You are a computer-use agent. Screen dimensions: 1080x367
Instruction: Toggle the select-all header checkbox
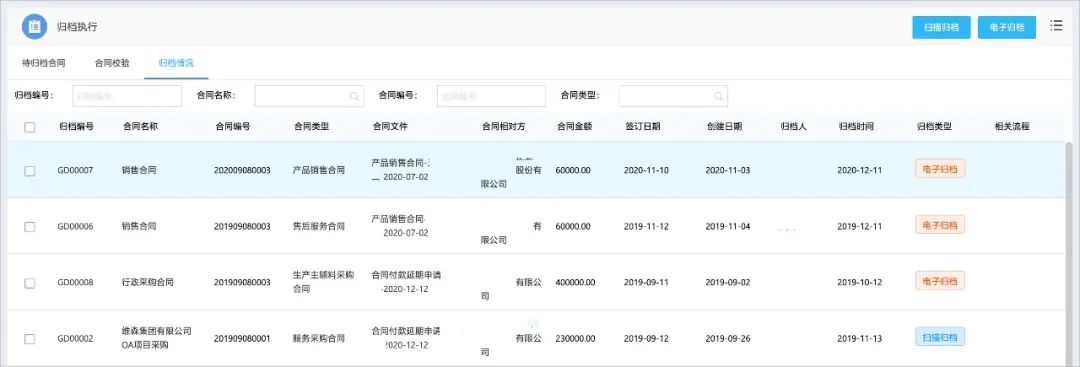coord(30,127)
